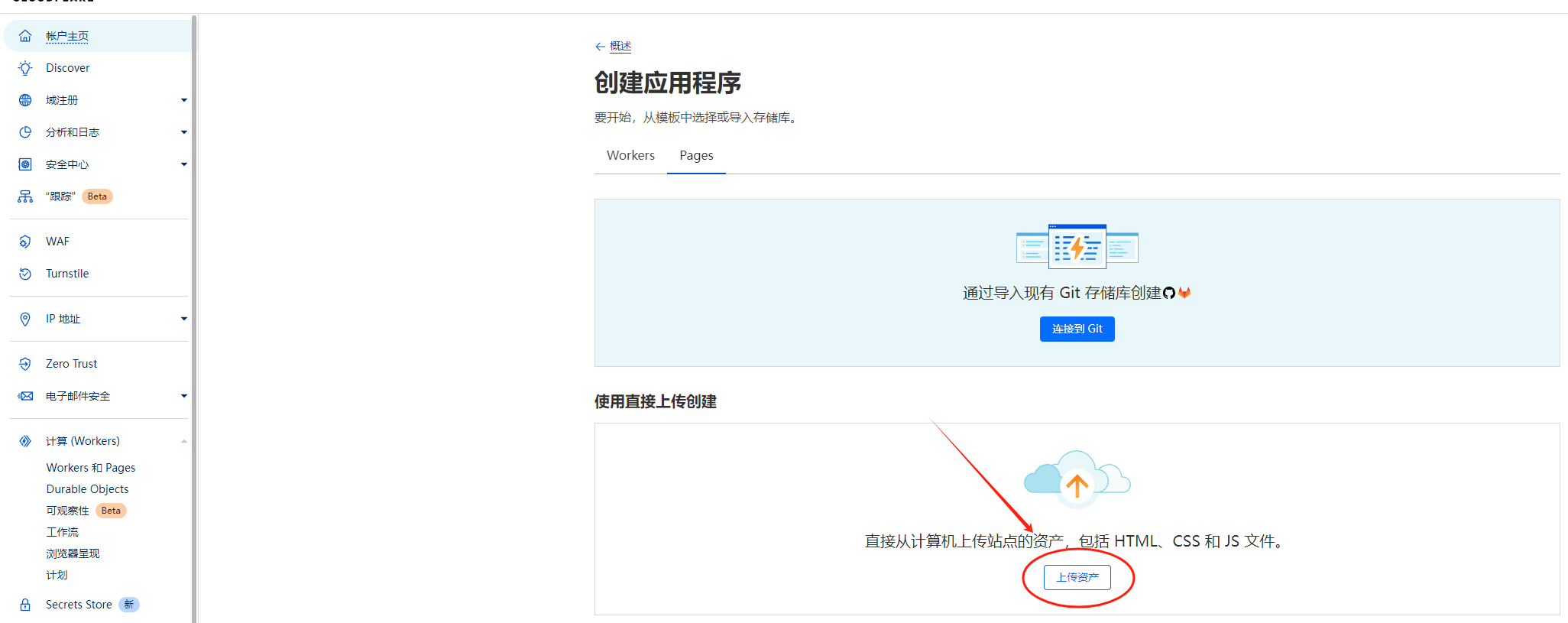Click the lightbulb icon next to Discover
1568x623 pixels.
(x=25, y=68)
